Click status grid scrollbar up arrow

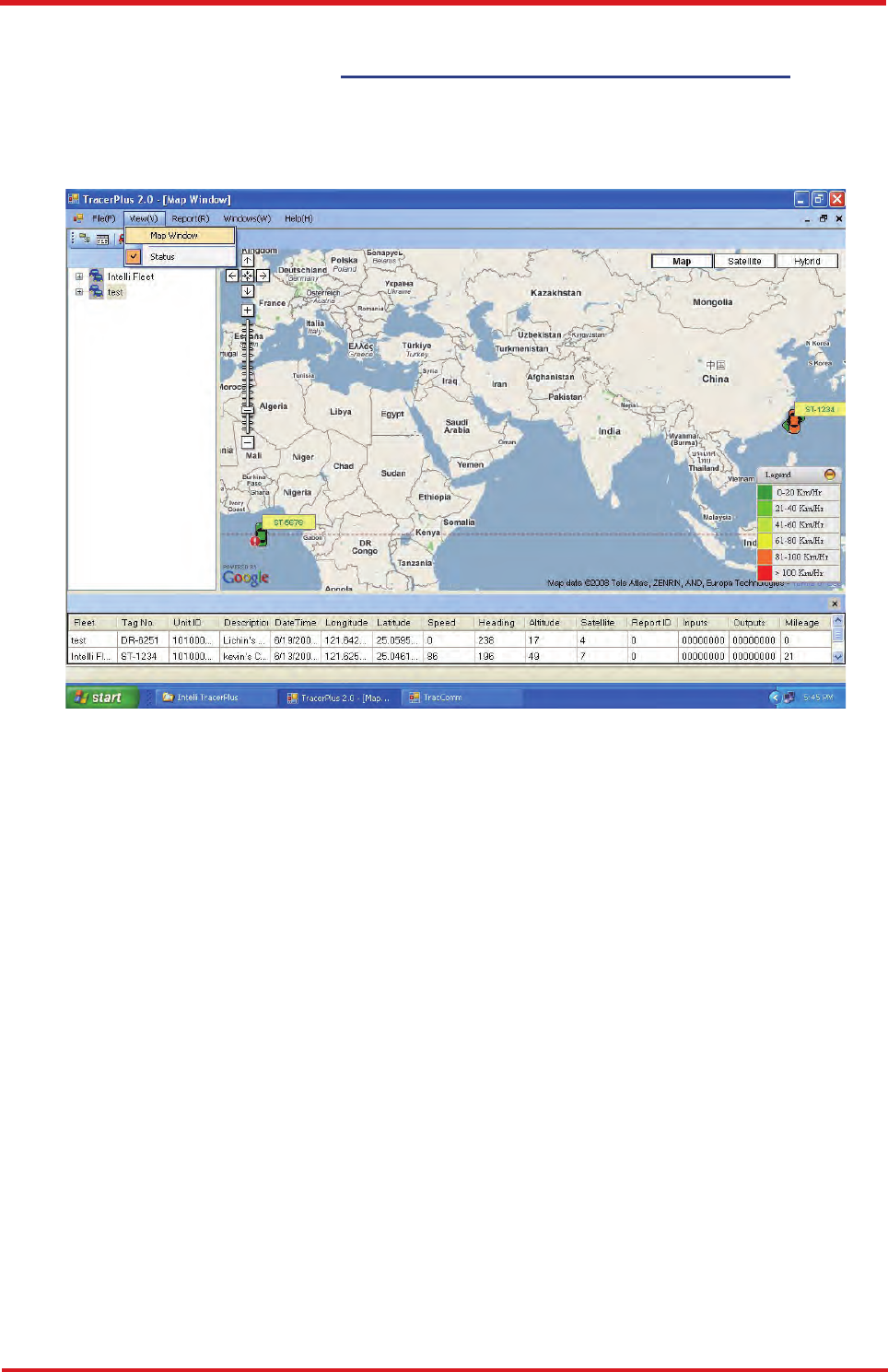click(x=837, y=620)
